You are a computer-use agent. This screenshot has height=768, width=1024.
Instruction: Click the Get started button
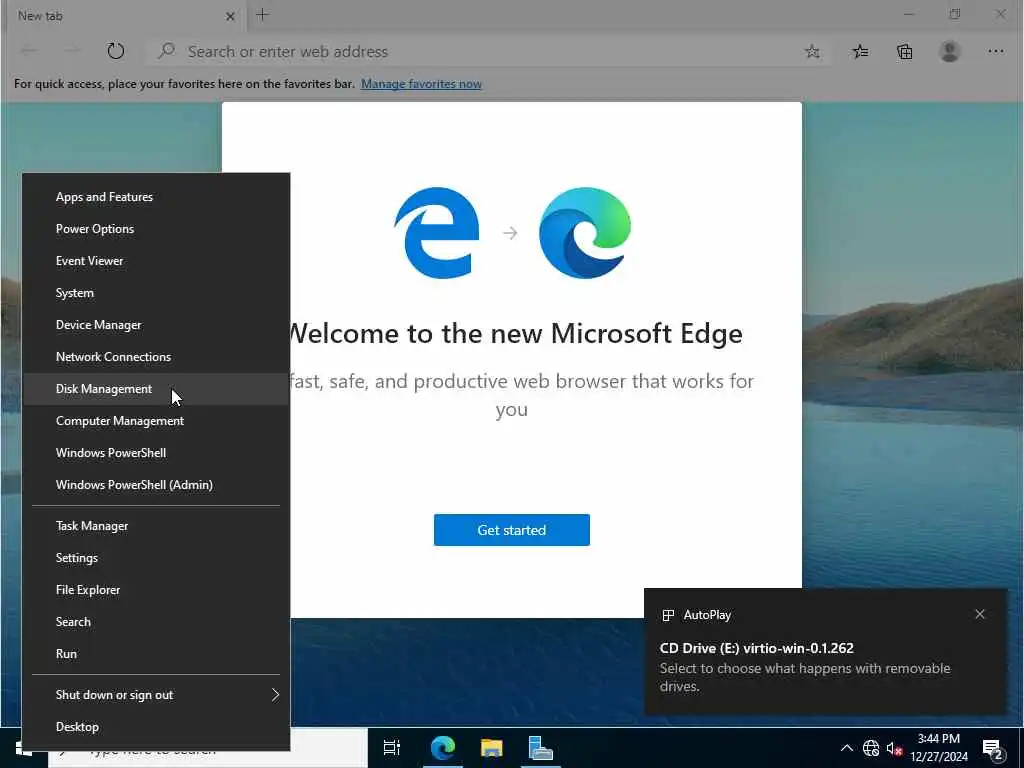pos(511,530)
